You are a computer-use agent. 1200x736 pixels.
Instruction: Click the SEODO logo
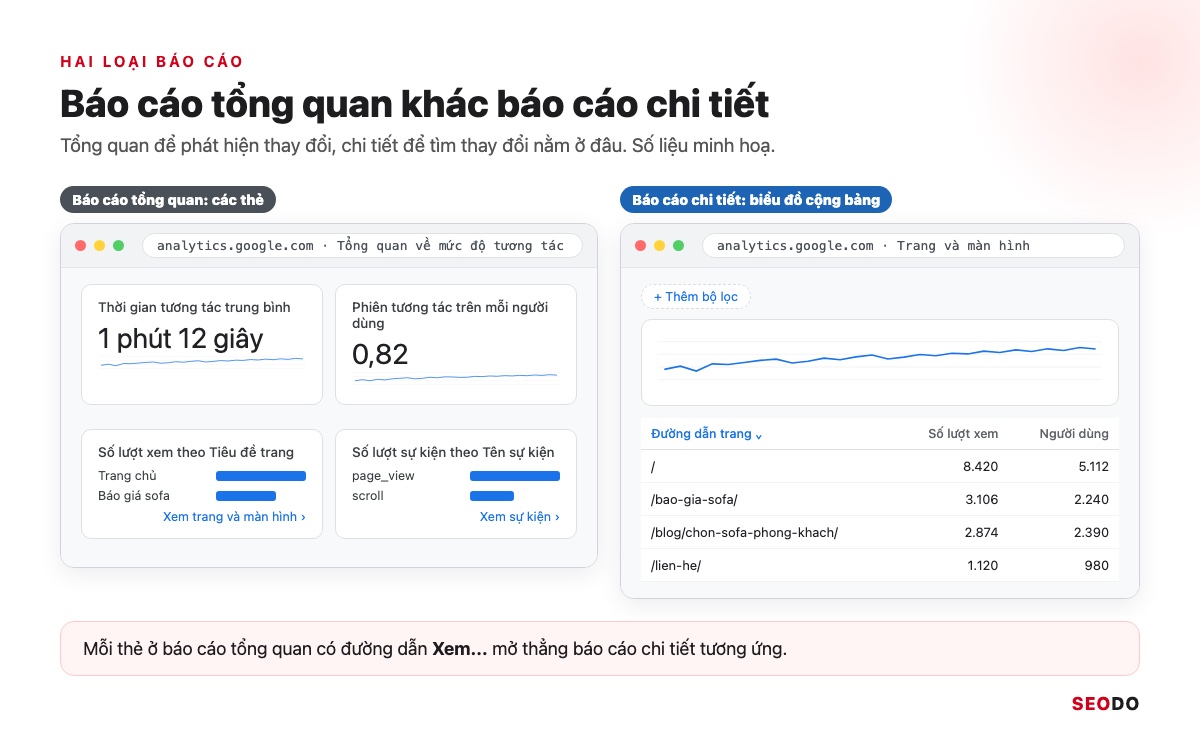[1105, 703]
